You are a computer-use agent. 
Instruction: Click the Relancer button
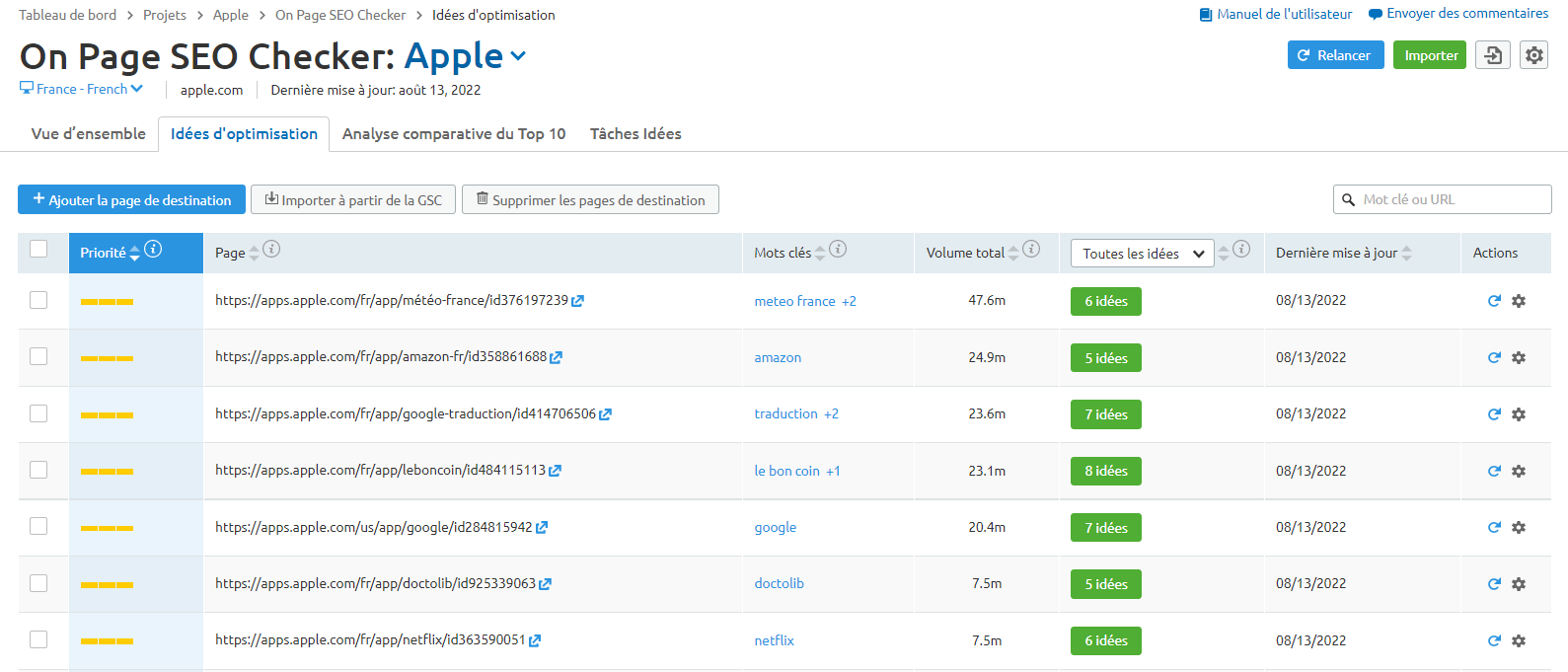coord(1336,55)
